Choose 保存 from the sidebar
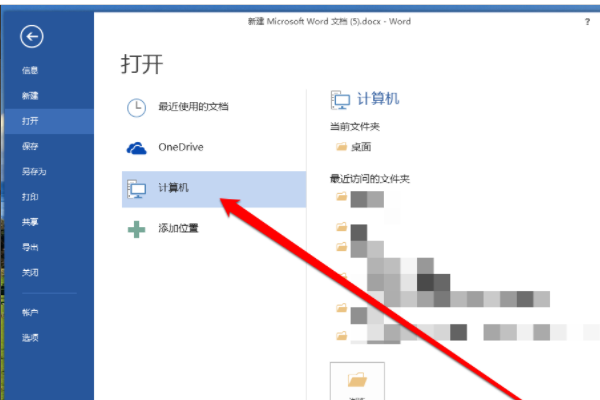600x400 pixels. point(30,146)
